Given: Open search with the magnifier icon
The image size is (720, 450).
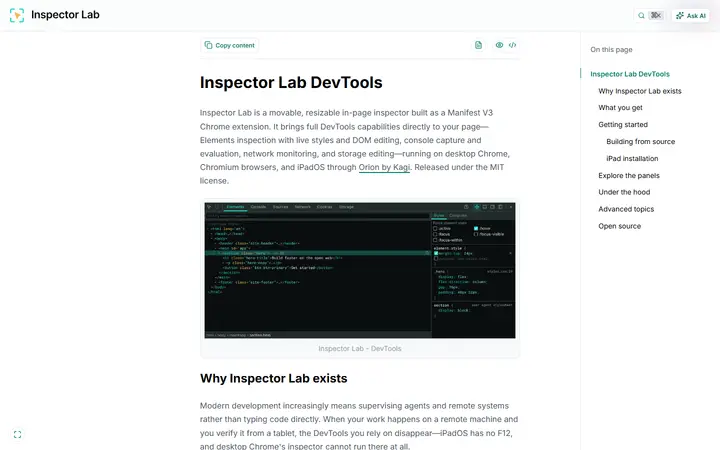Looking at the screenshot, I should point(641,16).
